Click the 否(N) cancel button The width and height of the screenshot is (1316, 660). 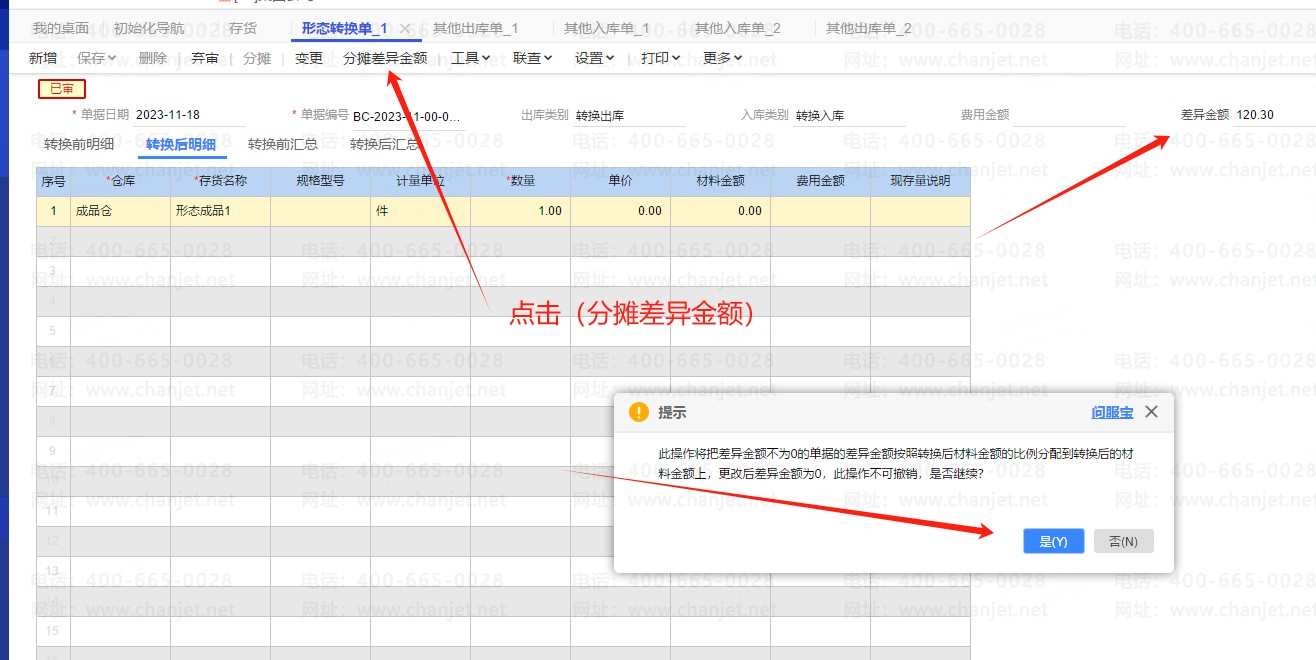click(1123, 541)
